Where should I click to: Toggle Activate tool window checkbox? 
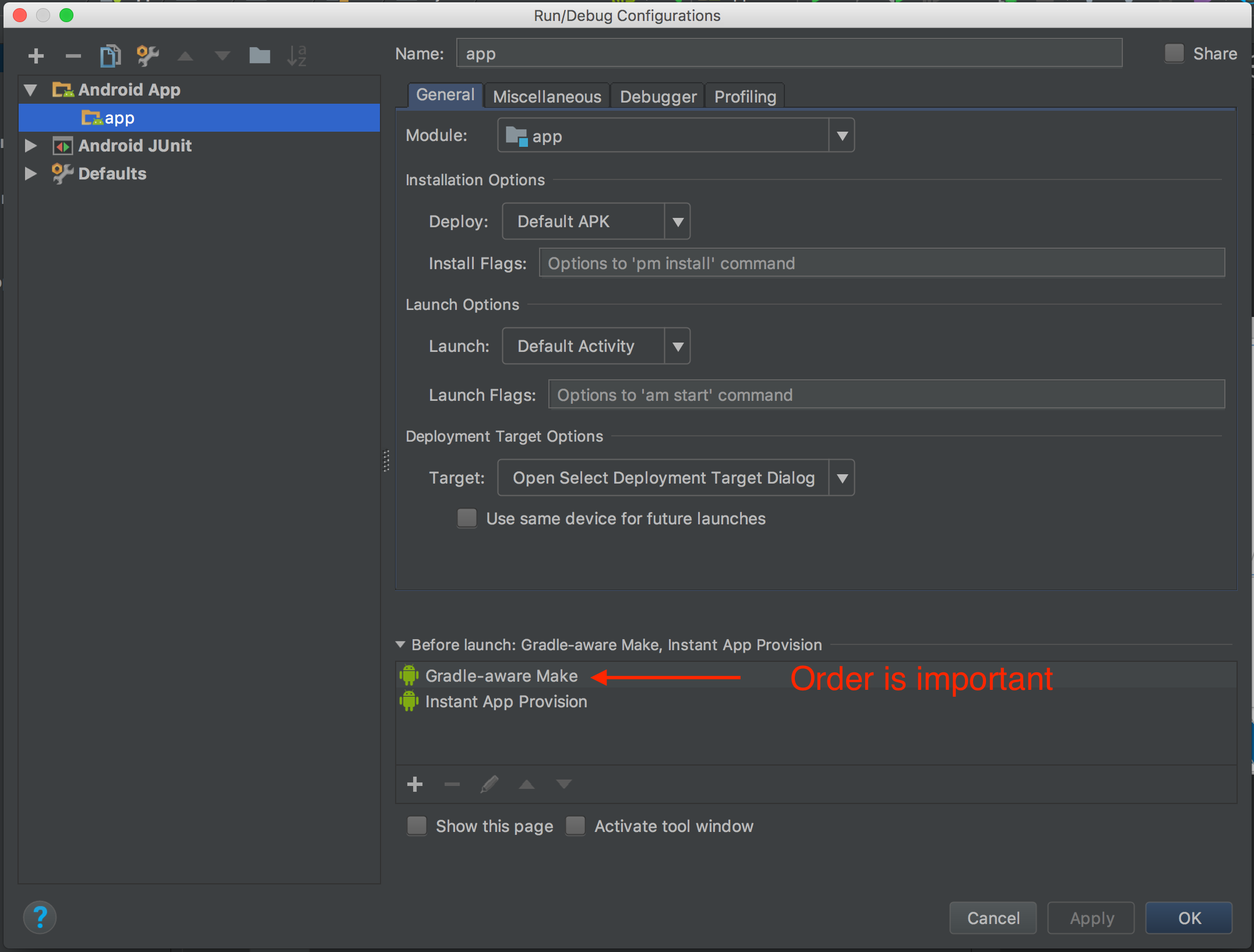coord(576,826)
